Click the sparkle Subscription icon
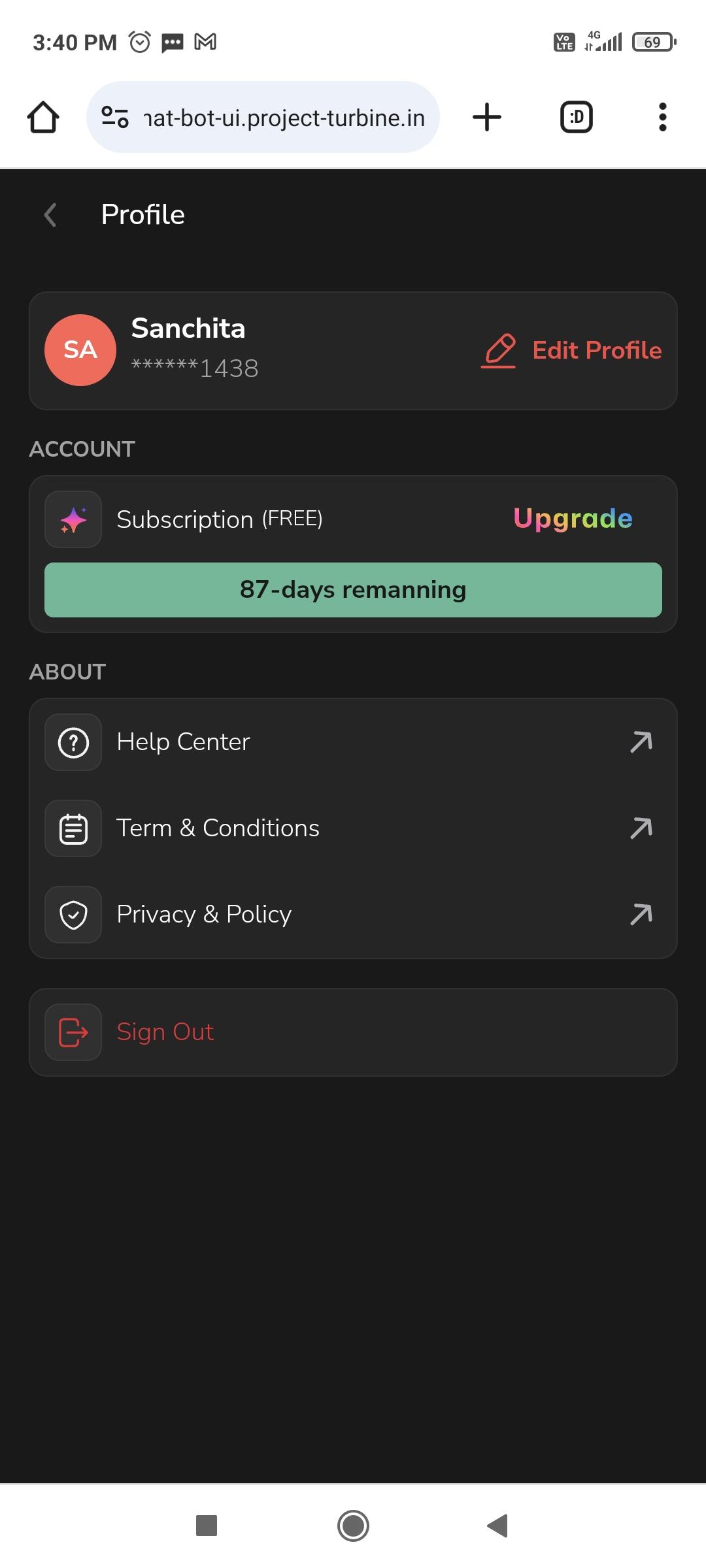 pos(73,519)
